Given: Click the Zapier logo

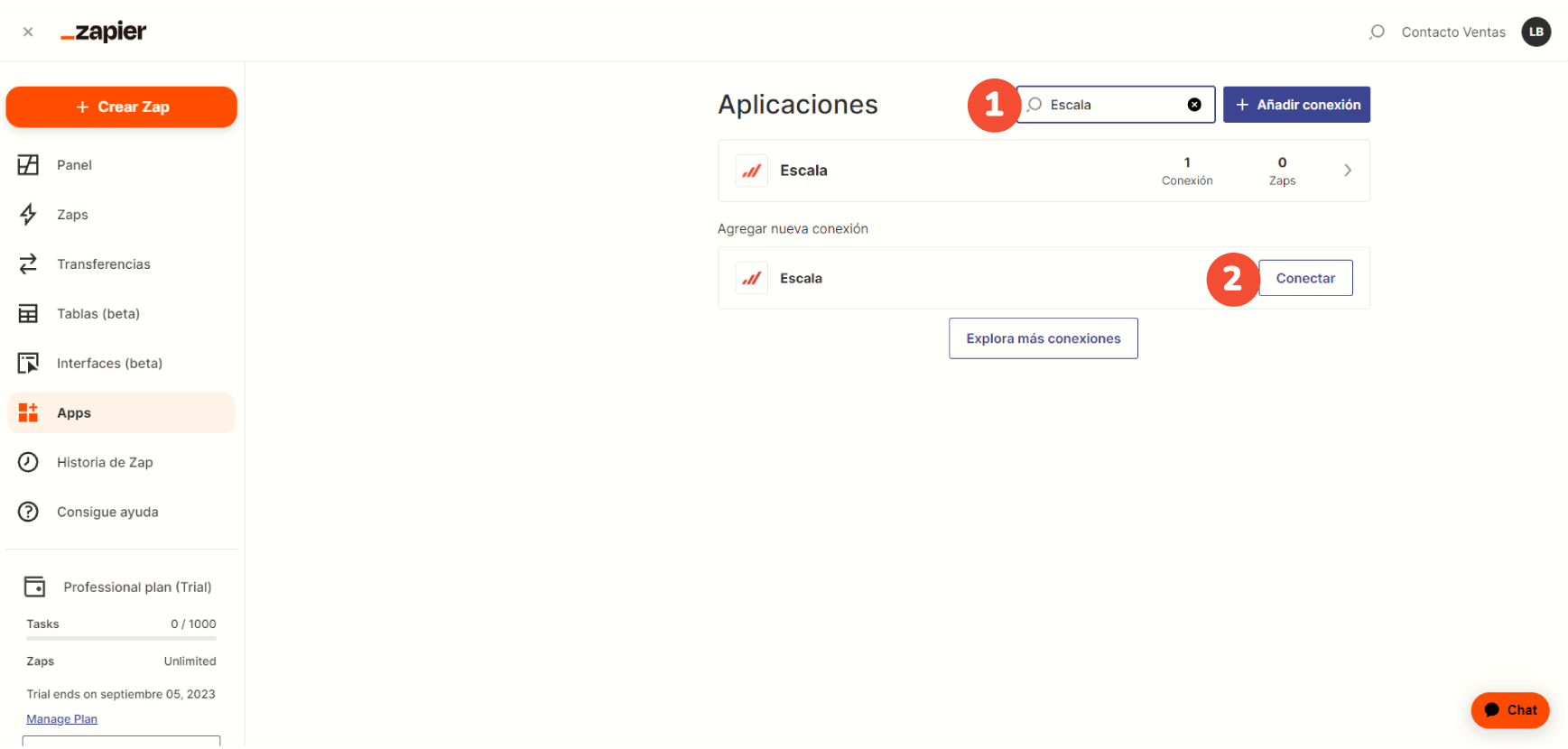Looking at the screenshot, I should point(103,32).
